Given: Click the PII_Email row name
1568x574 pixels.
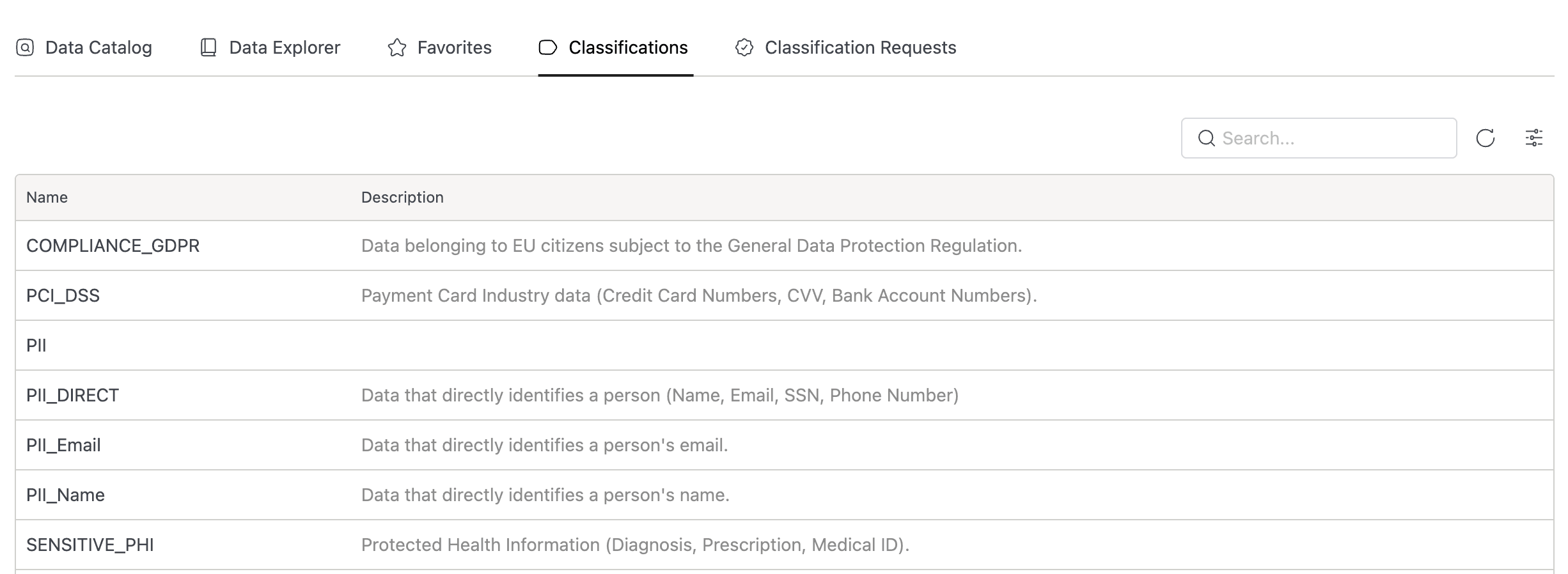Looking at the screenshot, I should click(x=63, y=445).
